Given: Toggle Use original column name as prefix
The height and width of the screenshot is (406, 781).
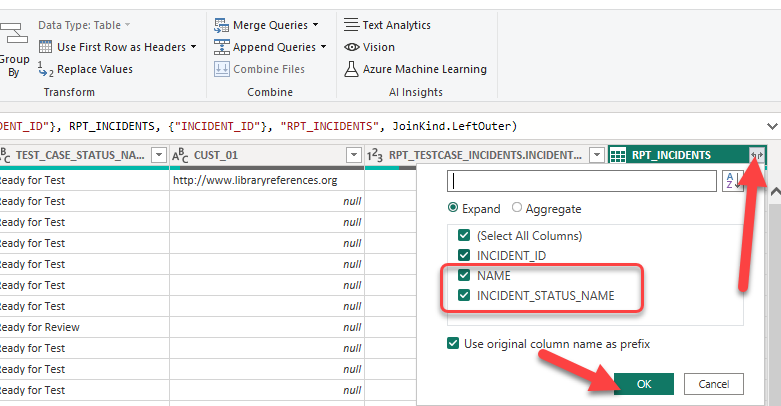Looking at the screenshot, I should pyautogui.click(x=453, y=343).
